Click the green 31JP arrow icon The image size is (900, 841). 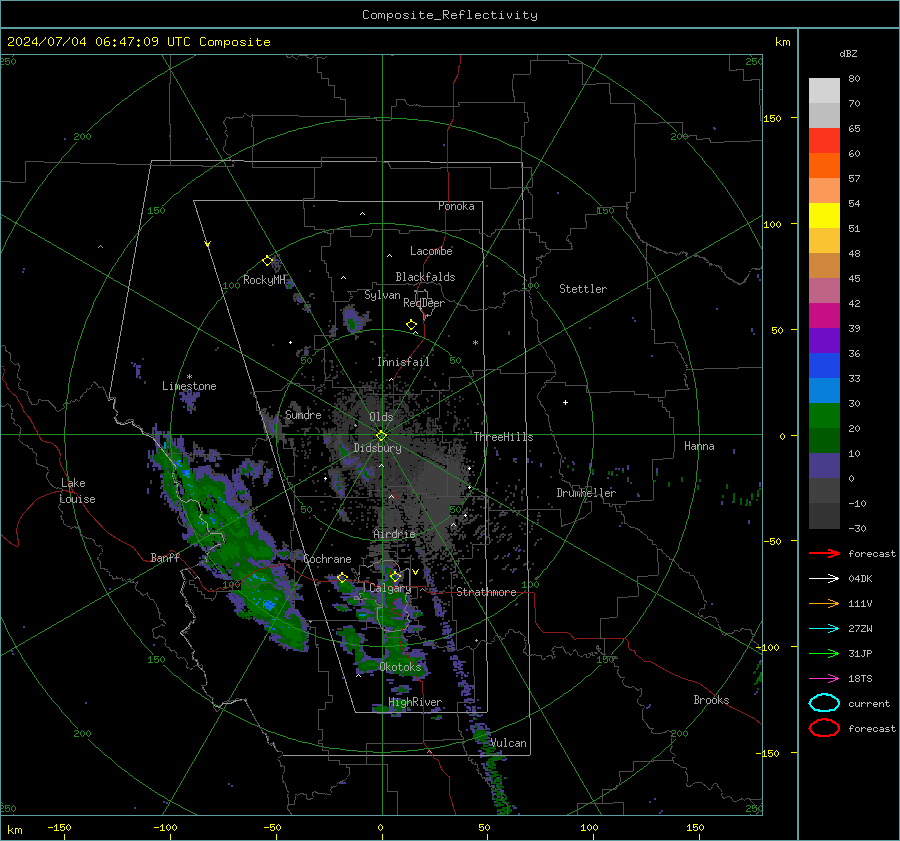click(824, 653)
